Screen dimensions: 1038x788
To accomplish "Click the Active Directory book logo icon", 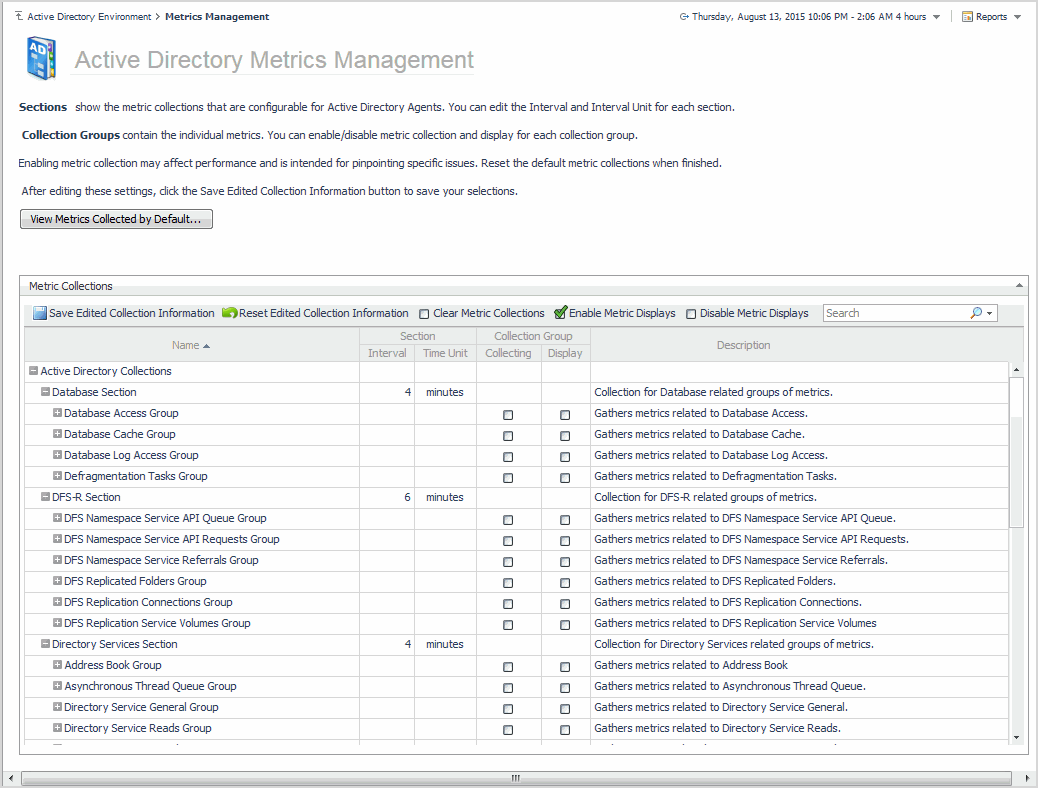I will pyautogui.click(x=42, y=59).
